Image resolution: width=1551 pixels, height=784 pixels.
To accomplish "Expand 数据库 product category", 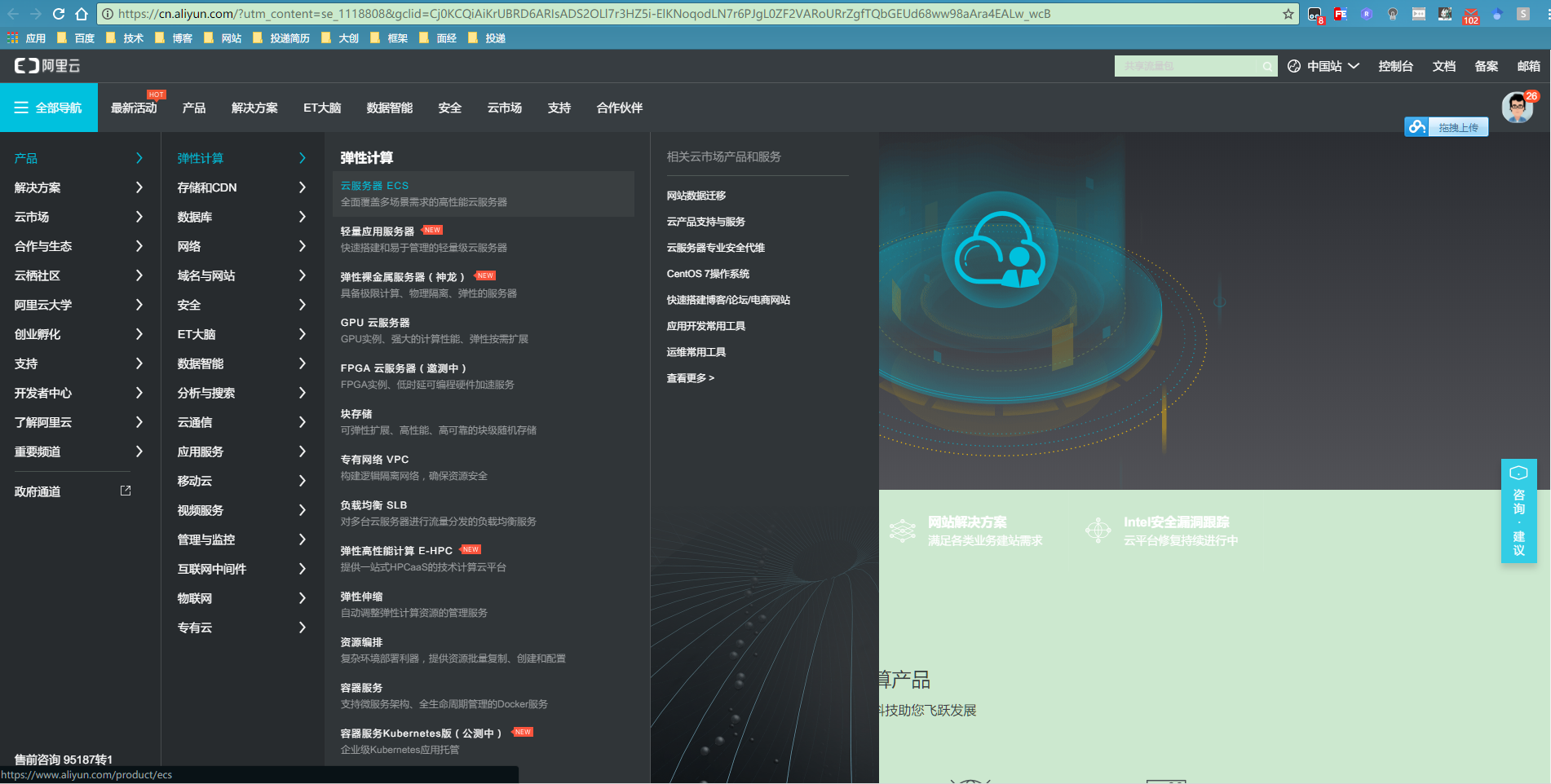I will pos(242,217).
